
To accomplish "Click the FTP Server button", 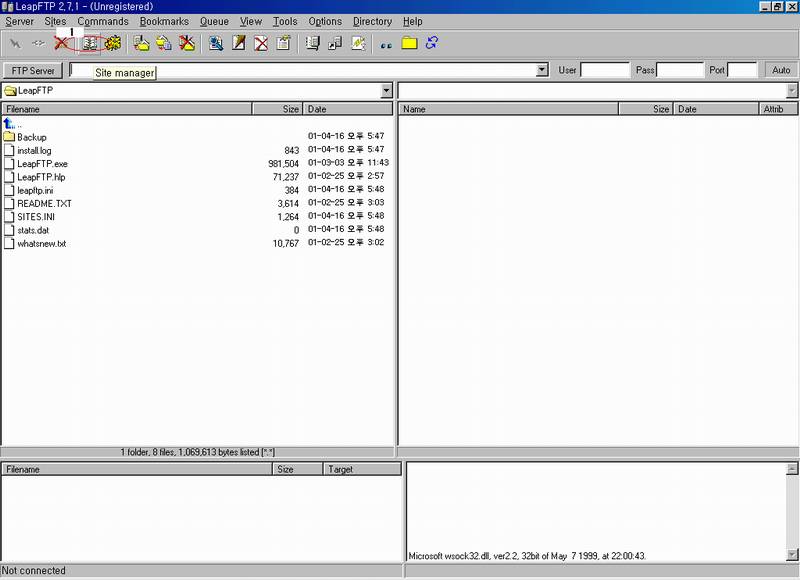I will (33, 70).
